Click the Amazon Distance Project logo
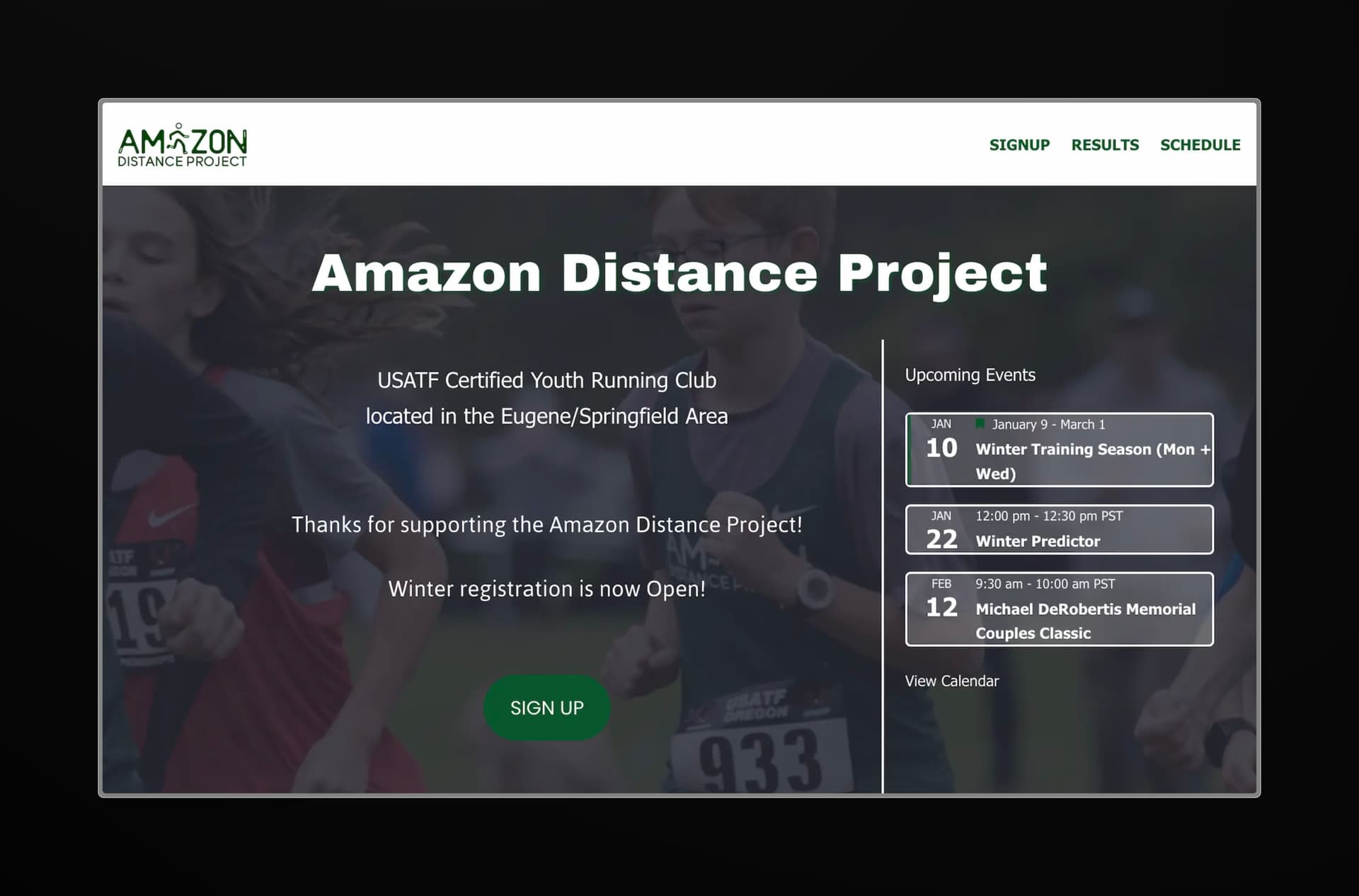The width and height of the screenshot is (1359, 896). pos(183,145)
